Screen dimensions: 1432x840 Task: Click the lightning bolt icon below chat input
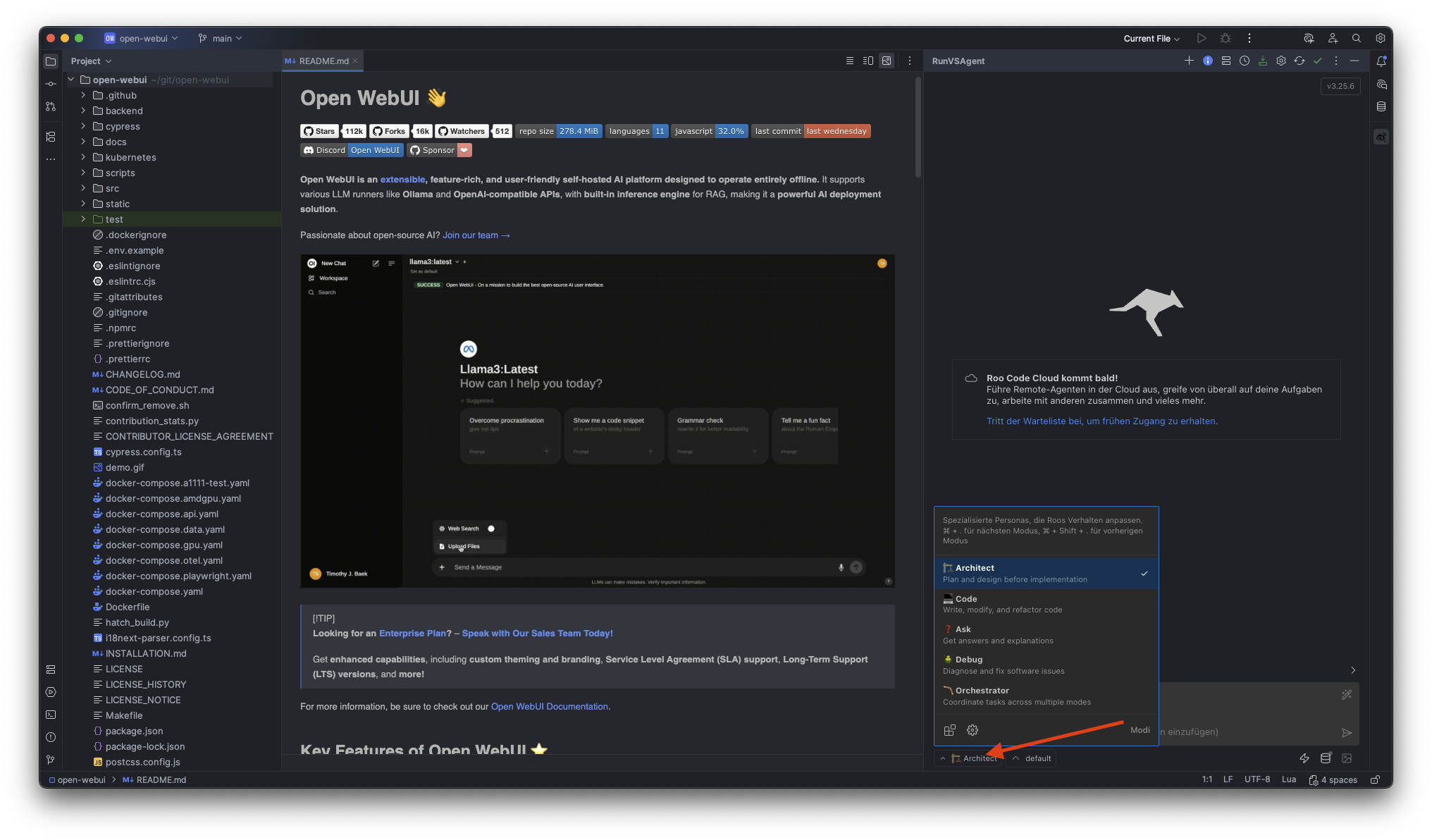pyautogui.click(x=1304, y=758)
